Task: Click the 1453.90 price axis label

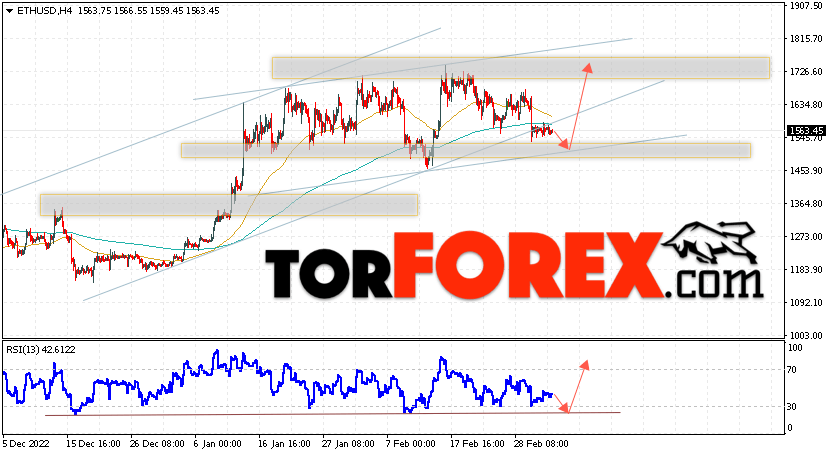Action: (806, 170)
